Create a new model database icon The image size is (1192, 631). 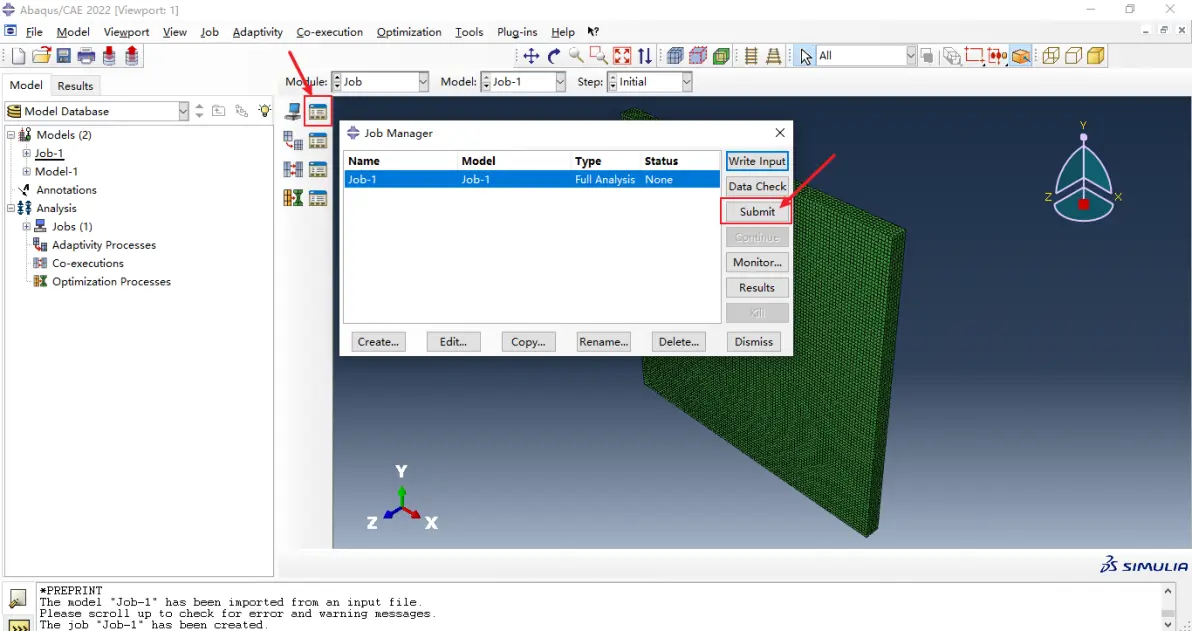tap(18, 55)
